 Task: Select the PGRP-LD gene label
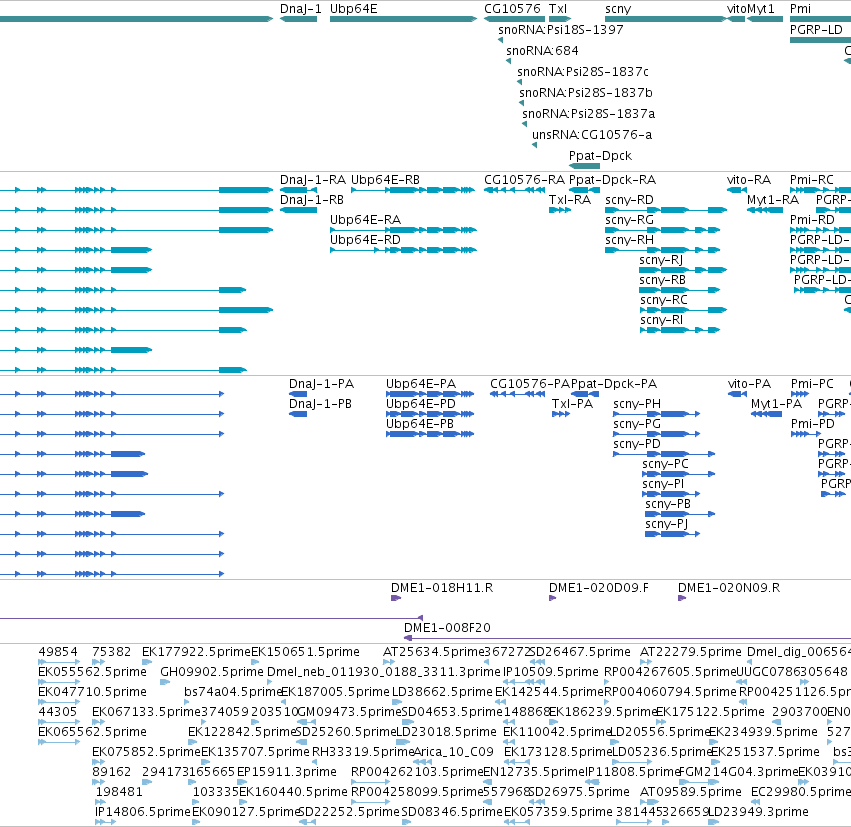tap(816, 30)
